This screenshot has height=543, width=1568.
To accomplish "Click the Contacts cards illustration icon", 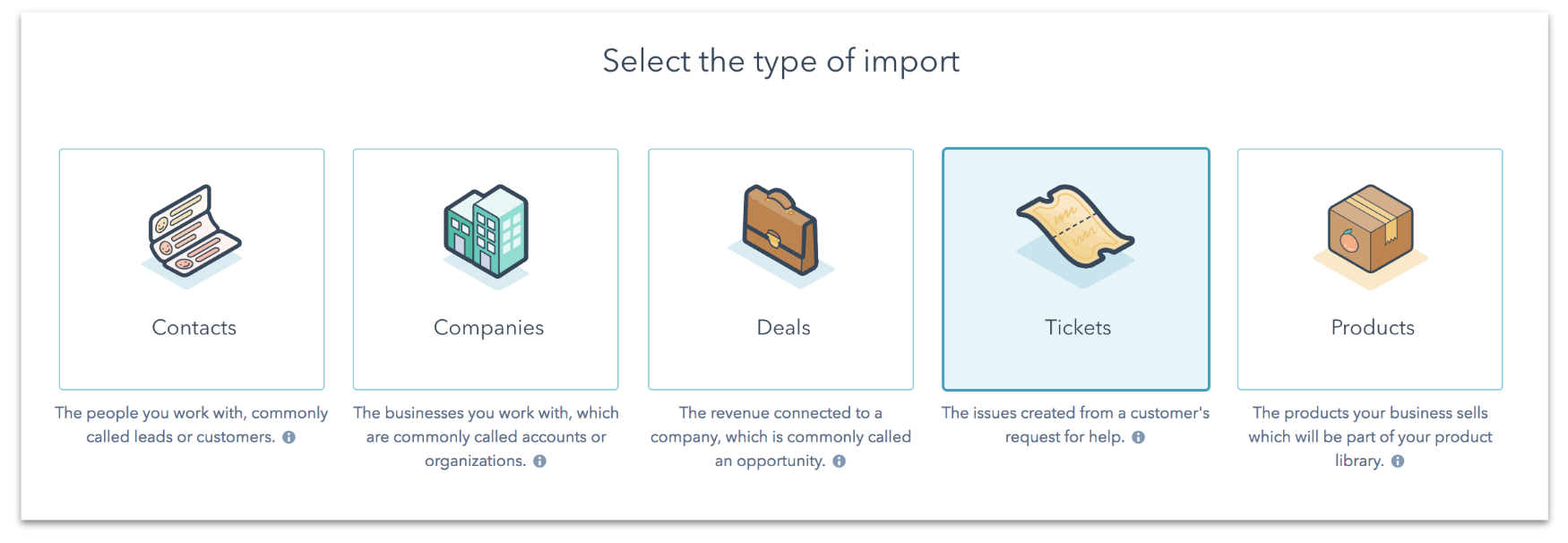I will point(192,237).
